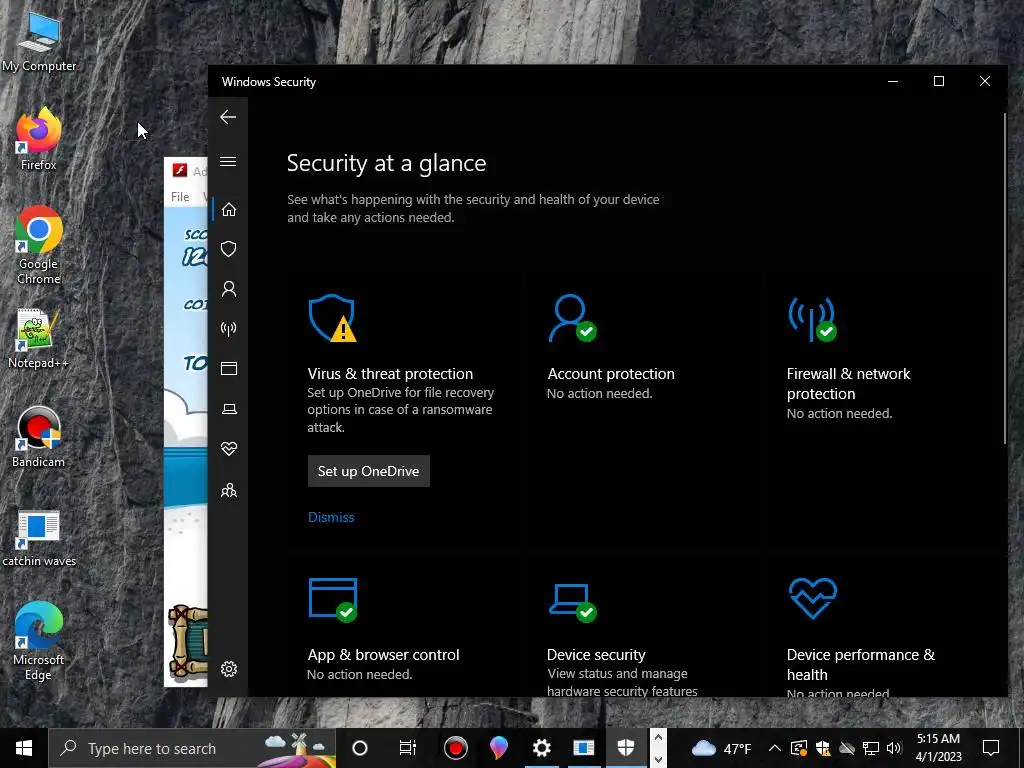Click the Device security tile icon
Image resolution: width=1024 pixels, height=768 pixels.
(x=572, y=602)
